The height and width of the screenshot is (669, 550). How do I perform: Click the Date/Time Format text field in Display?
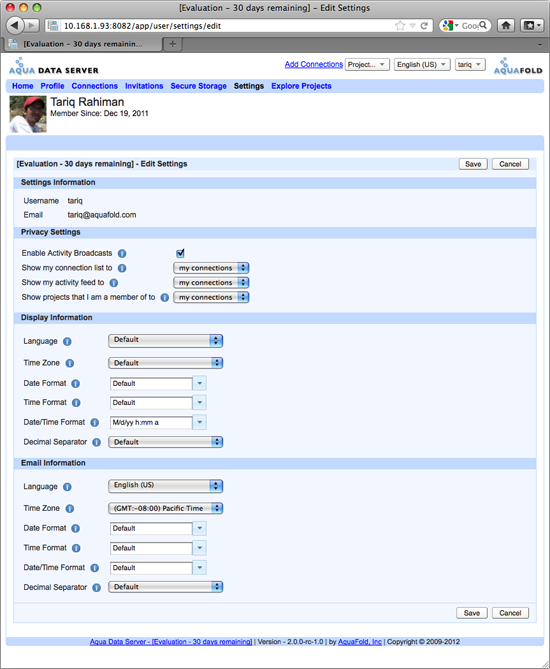(151, 422)
